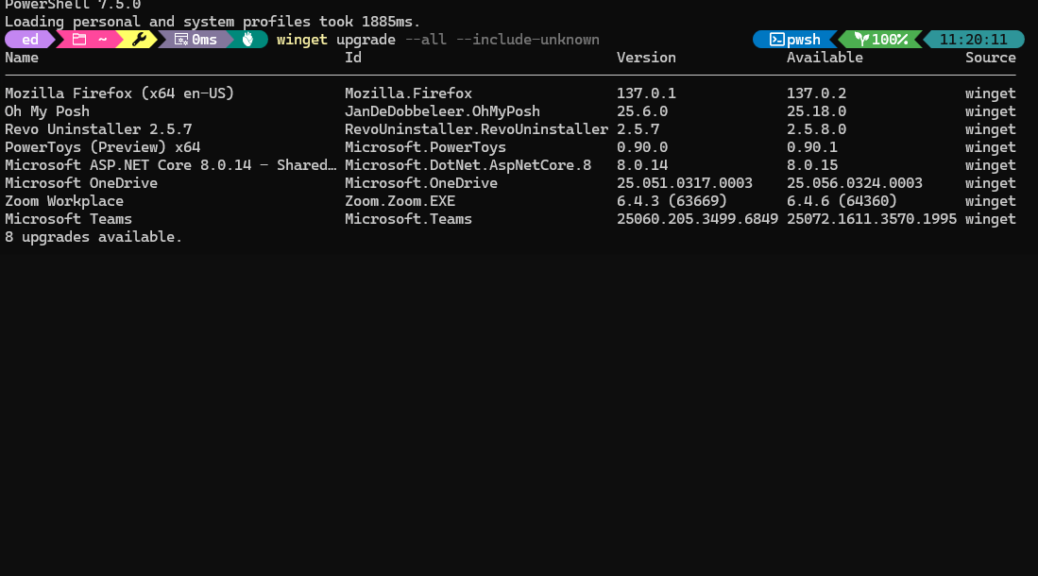The image size is (1038, 576).
Task: Click the 'Available' column header
Action: pyautogui.click(x=825, y=58)
